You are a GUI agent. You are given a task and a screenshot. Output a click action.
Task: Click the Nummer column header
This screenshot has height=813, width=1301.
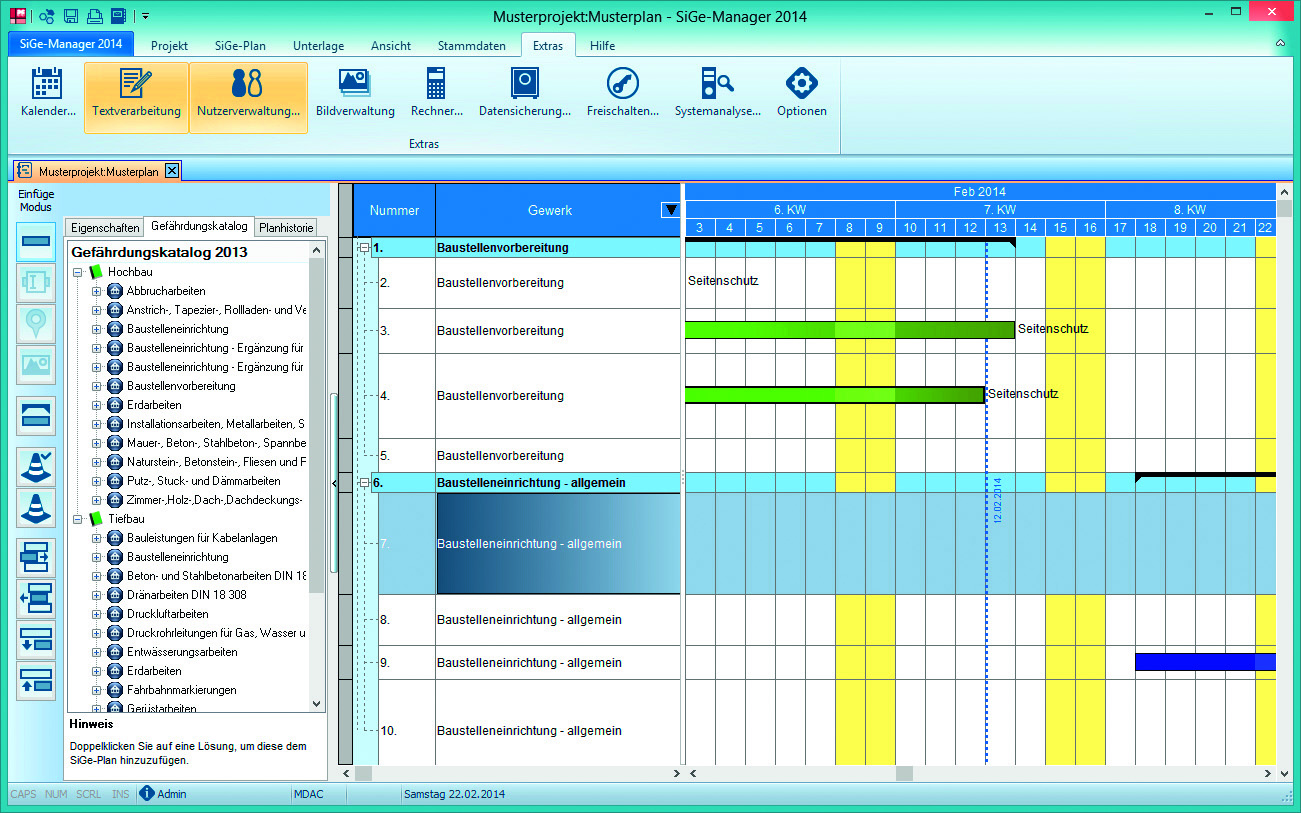pyautogui.click(x=394, y=210)
